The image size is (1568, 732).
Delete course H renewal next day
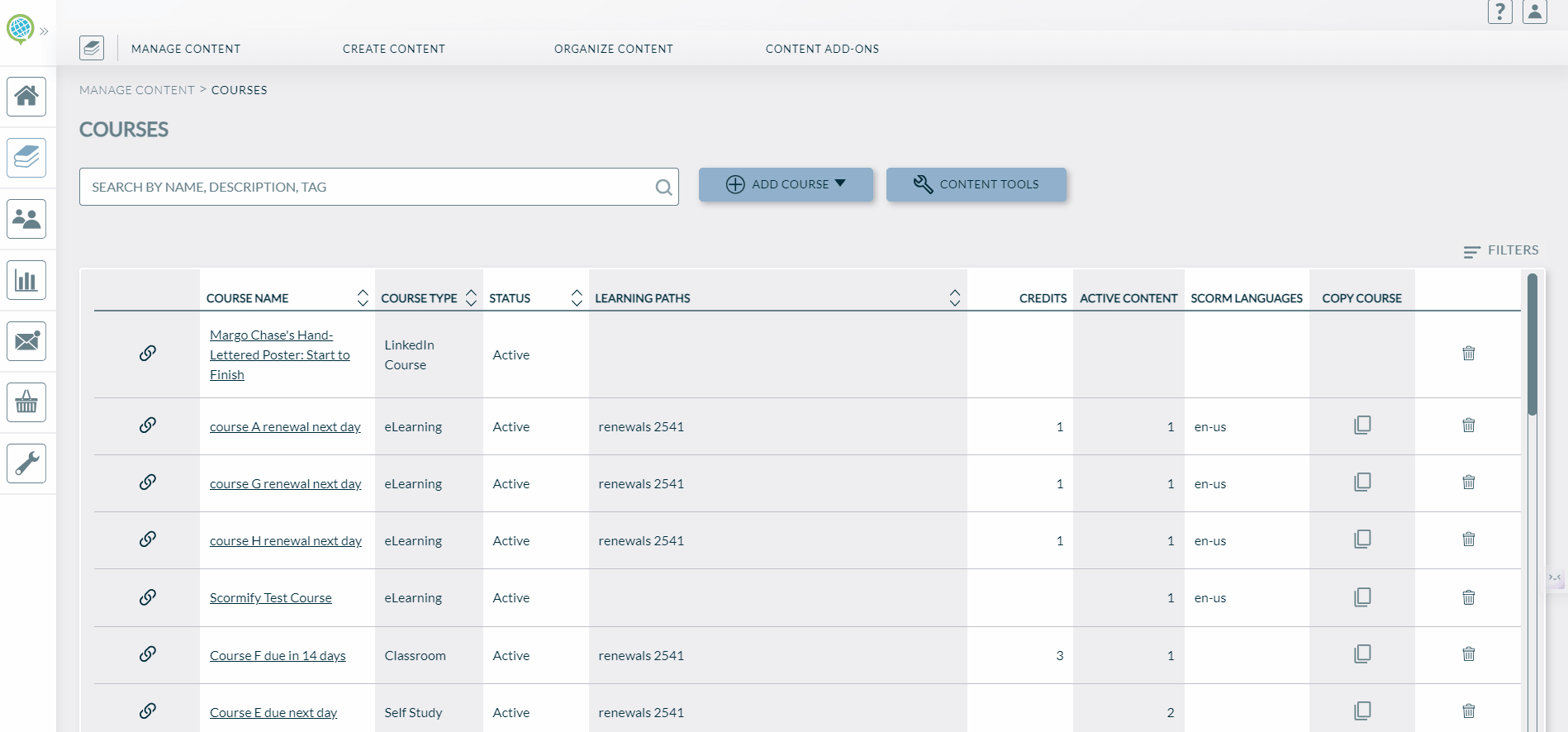[x=1469, y=539]
